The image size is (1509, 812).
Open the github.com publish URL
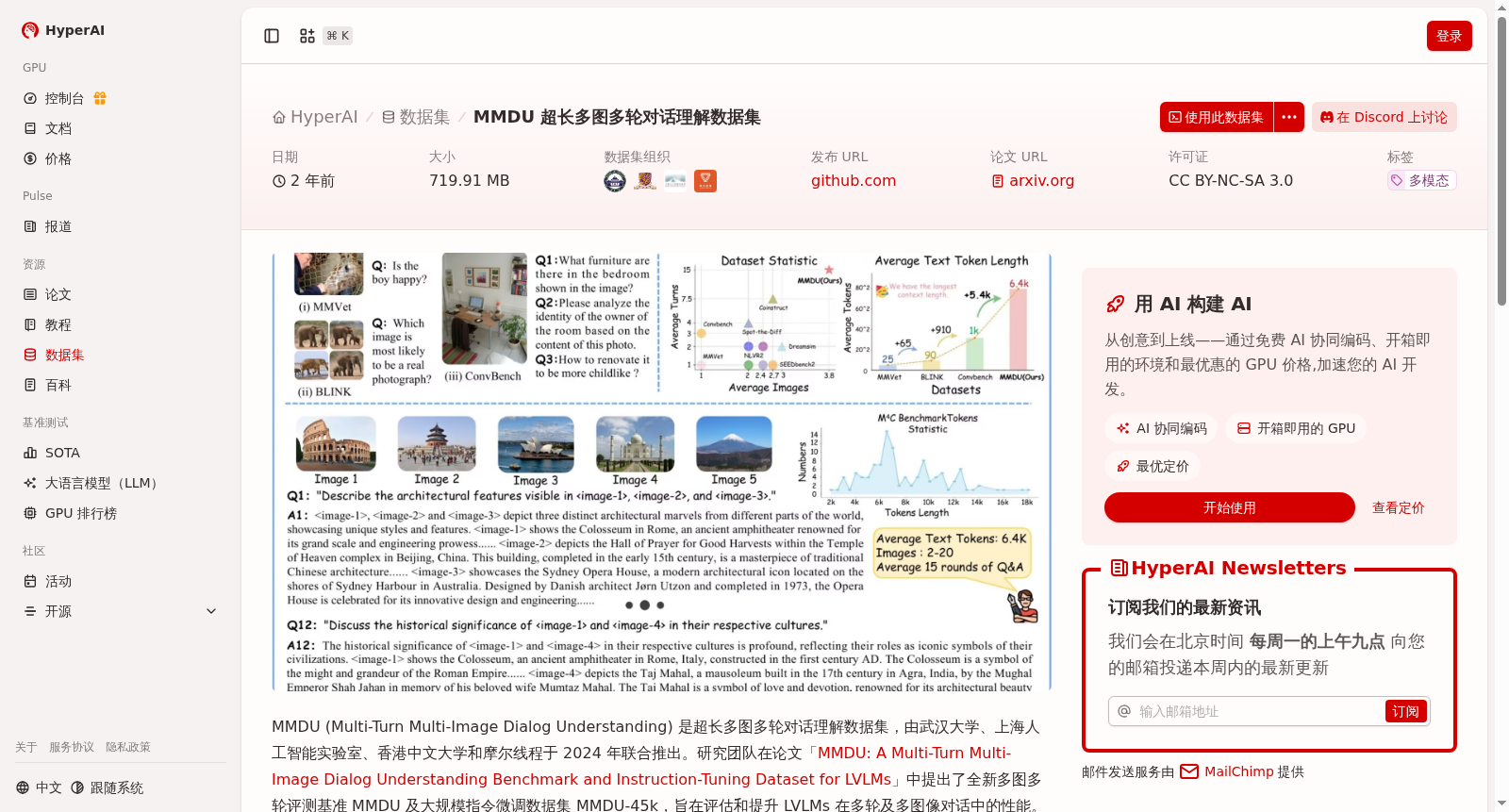point(854,180)
